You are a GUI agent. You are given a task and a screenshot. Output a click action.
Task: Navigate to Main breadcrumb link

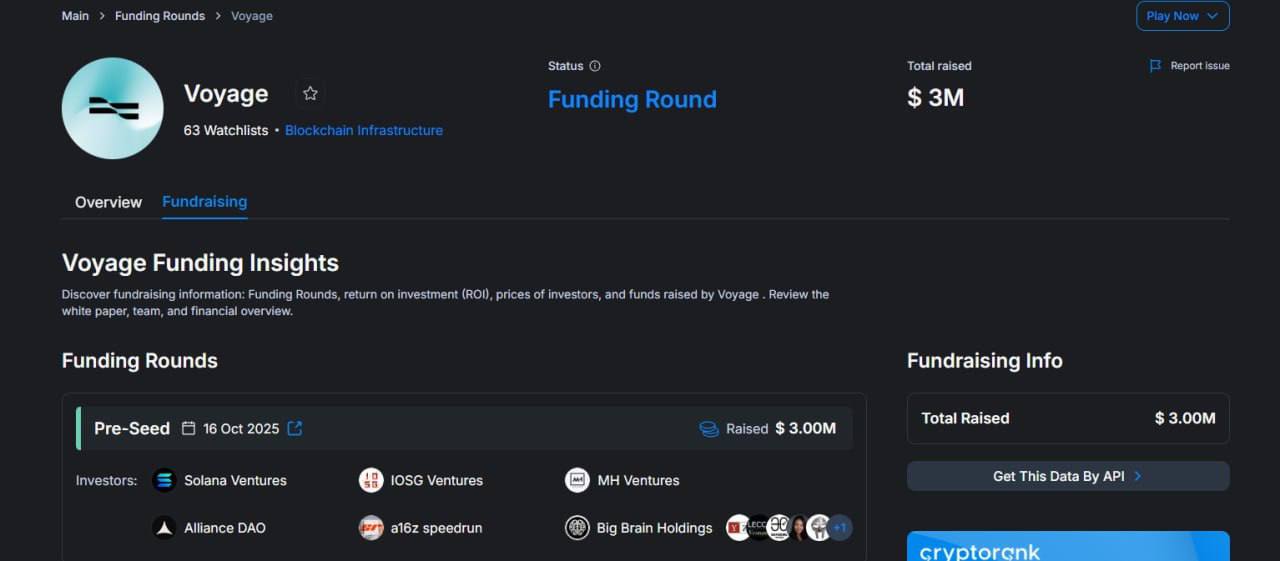(x=75, y=16)
